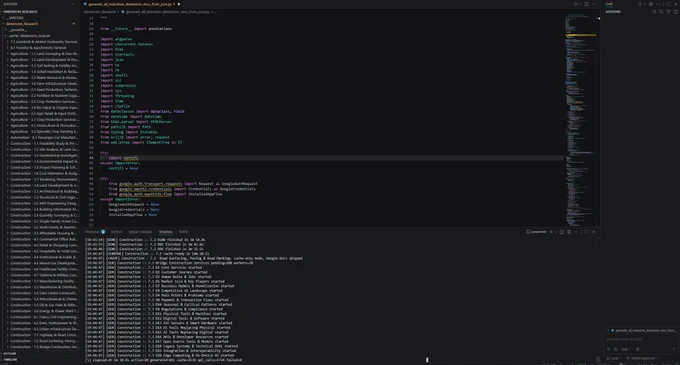The height and width of the screenshot is (365, 680).
Task: Create a new terminal with the plus icon
Action: tap(551, 232)
